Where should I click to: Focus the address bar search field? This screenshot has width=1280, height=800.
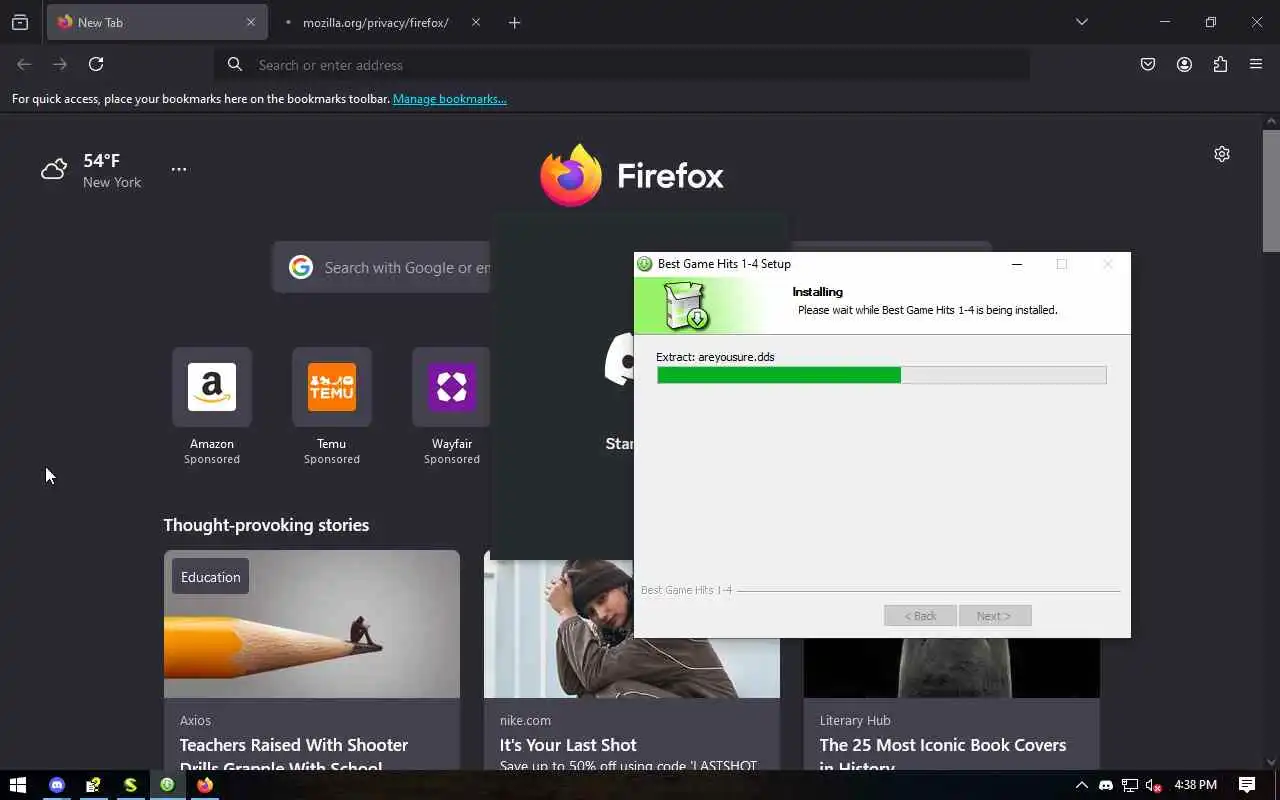coord(622,65)
